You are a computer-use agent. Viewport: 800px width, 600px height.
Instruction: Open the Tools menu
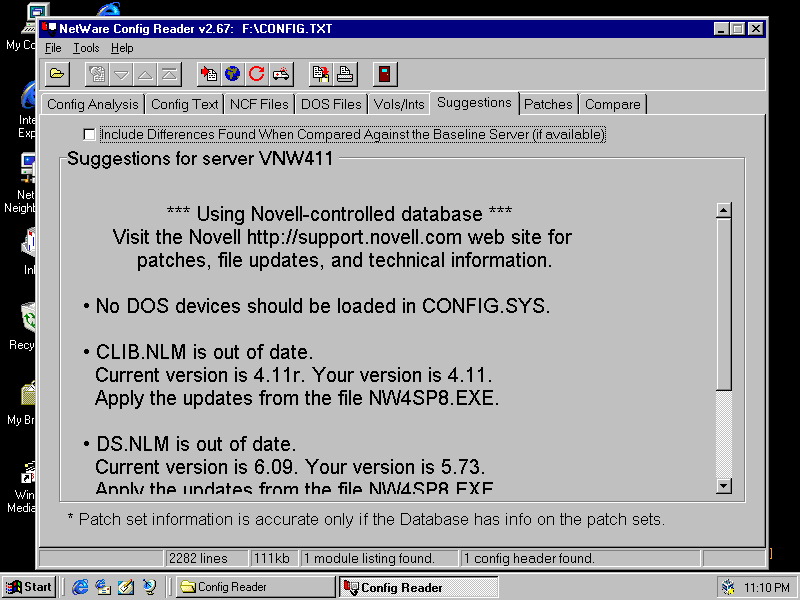point(86,48)
